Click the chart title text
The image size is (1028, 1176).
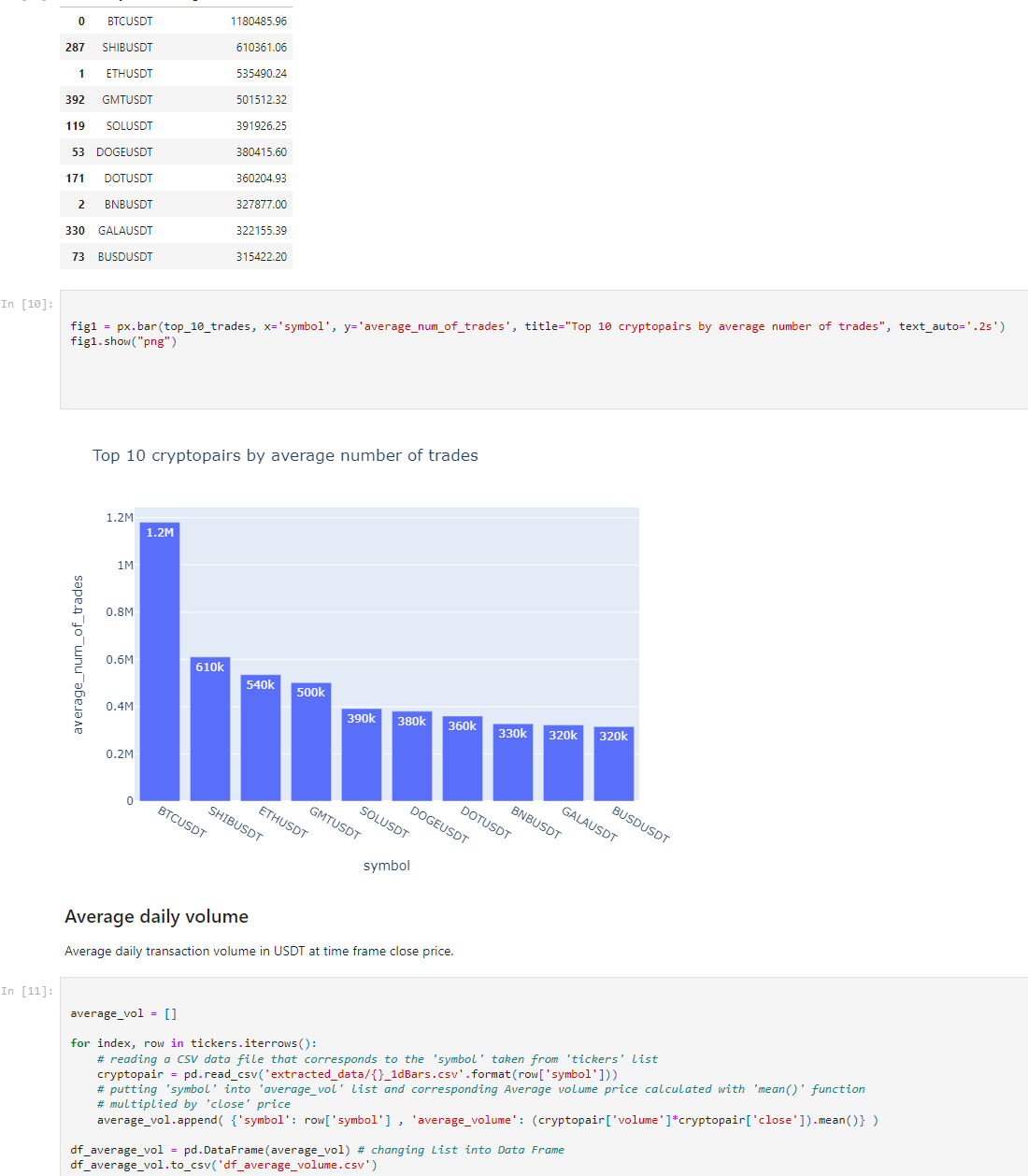tap(285, 455)
